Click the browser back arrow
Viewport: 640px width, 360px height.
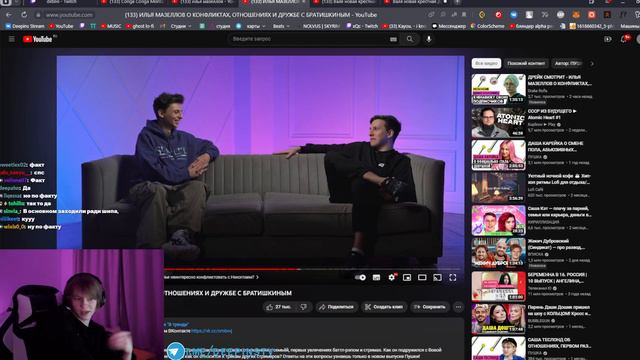(x=9, y=15)
